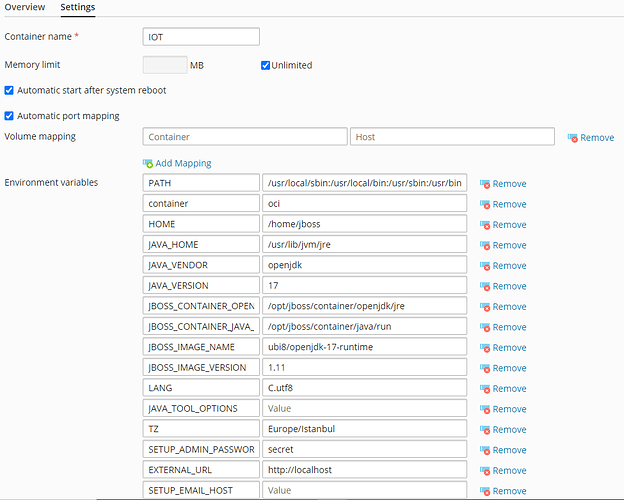The width and height of the screenshot is (624, 500).
Task: Click remove icon beside PATH variable
Action: tap(485, 184)
